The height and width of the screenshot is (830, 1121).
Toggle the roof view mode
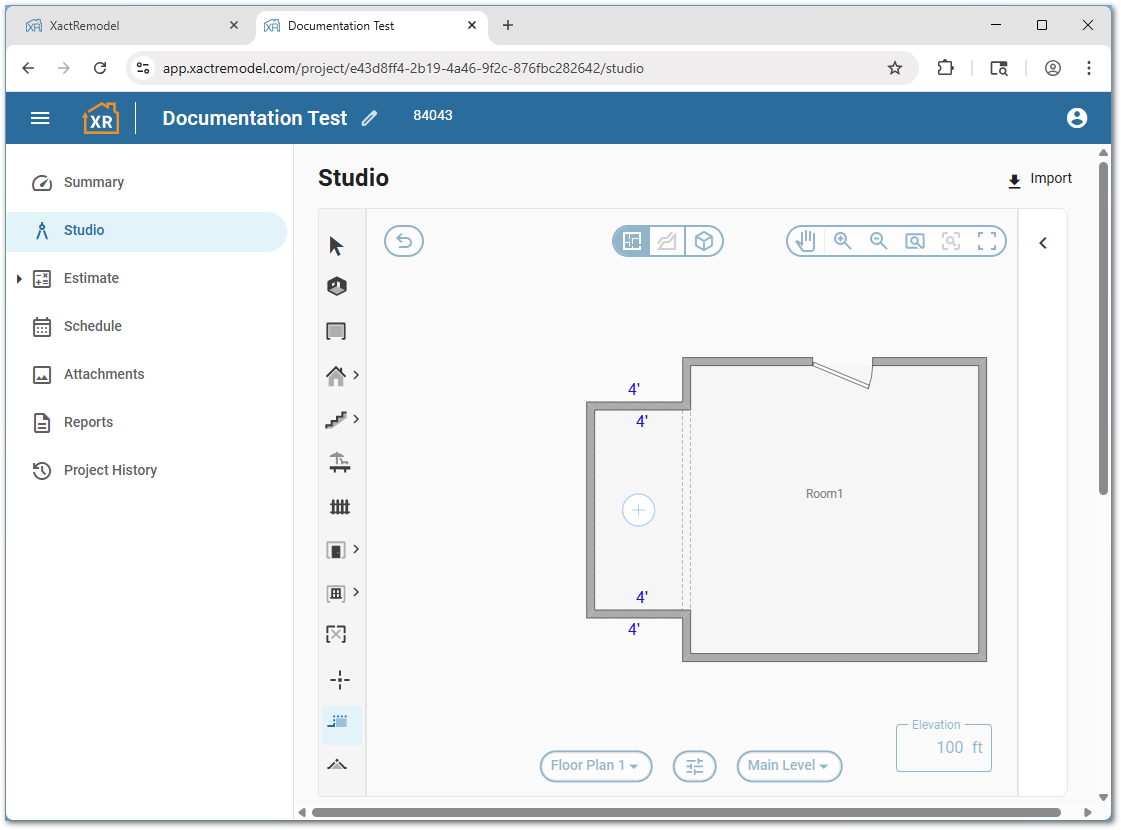(x=667, y=241)
